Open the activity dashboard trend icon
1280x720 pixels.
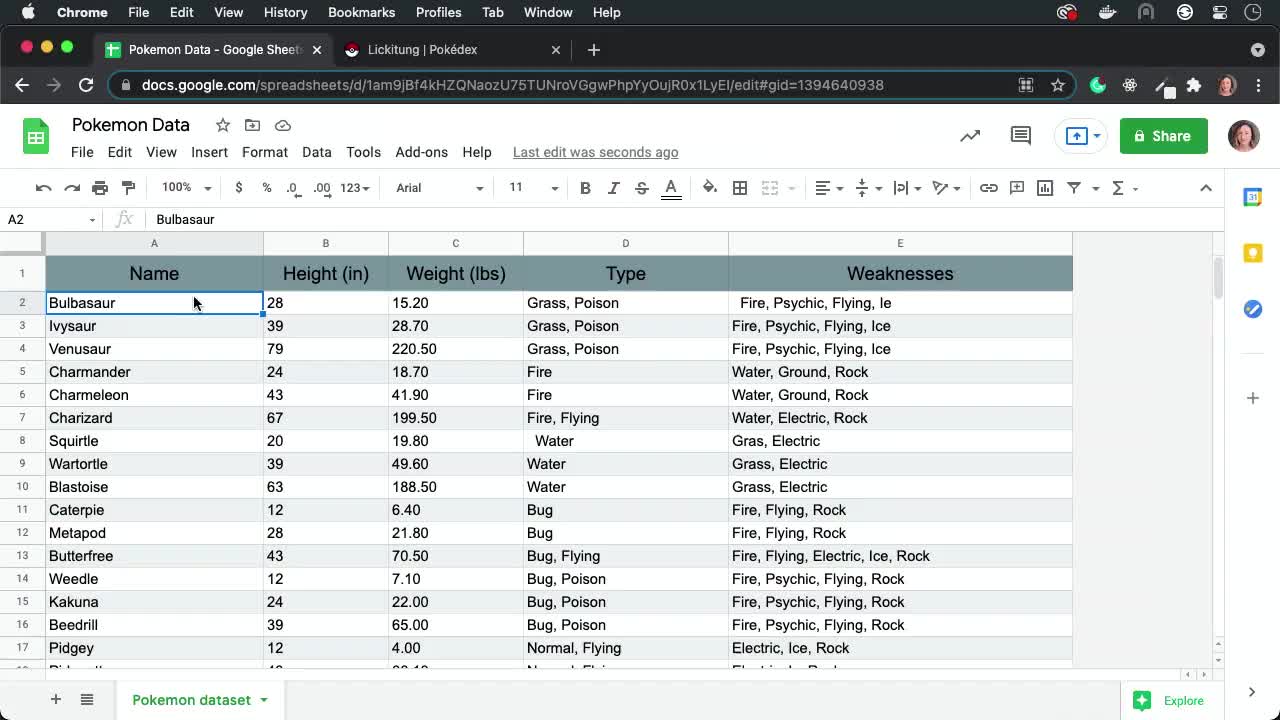click(x=970, y=136)
